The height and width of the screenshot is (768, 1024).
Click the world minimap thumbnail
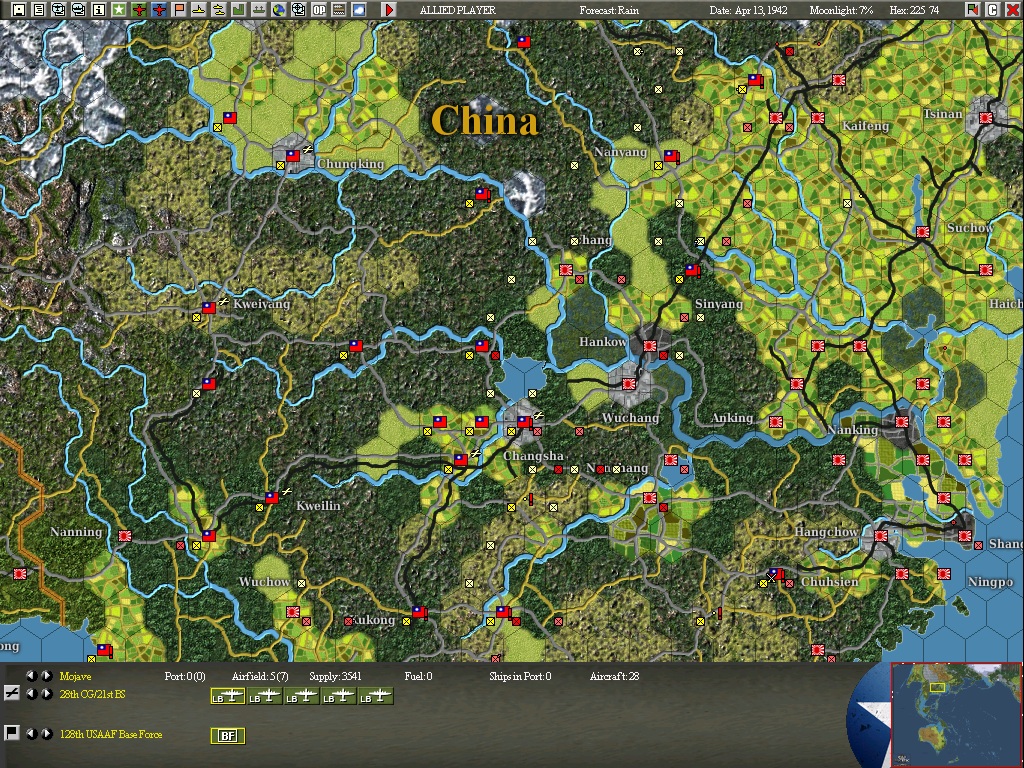[x=955, y=714]
